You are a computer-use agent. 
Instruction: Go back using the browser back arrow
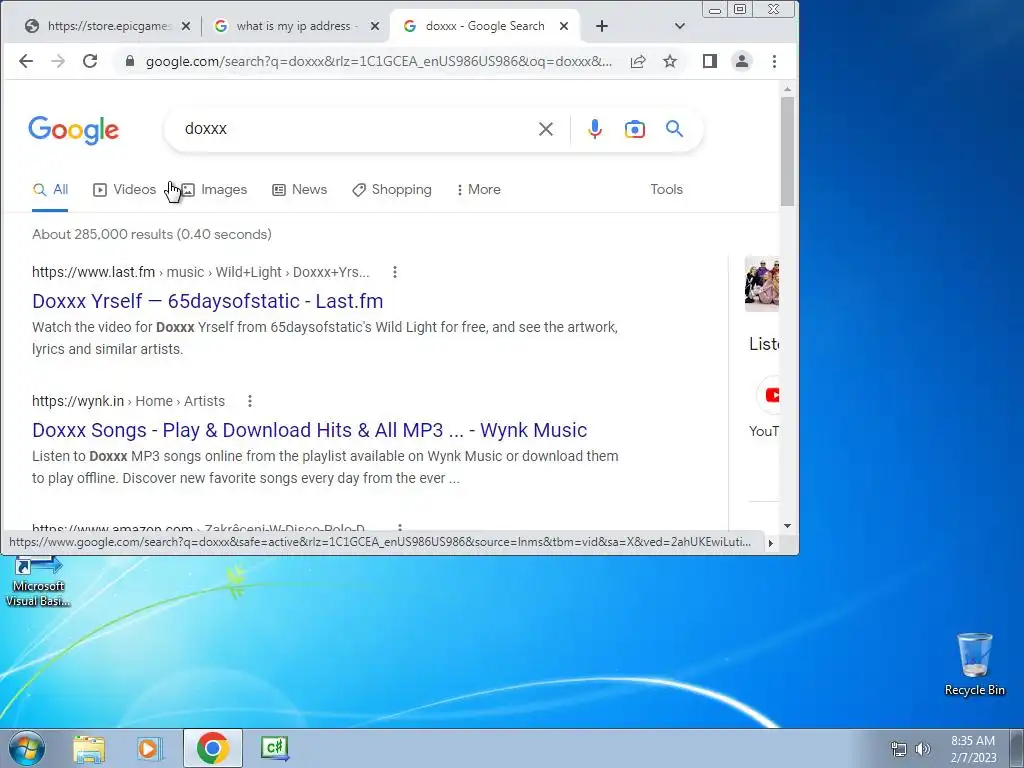(26, 61)
